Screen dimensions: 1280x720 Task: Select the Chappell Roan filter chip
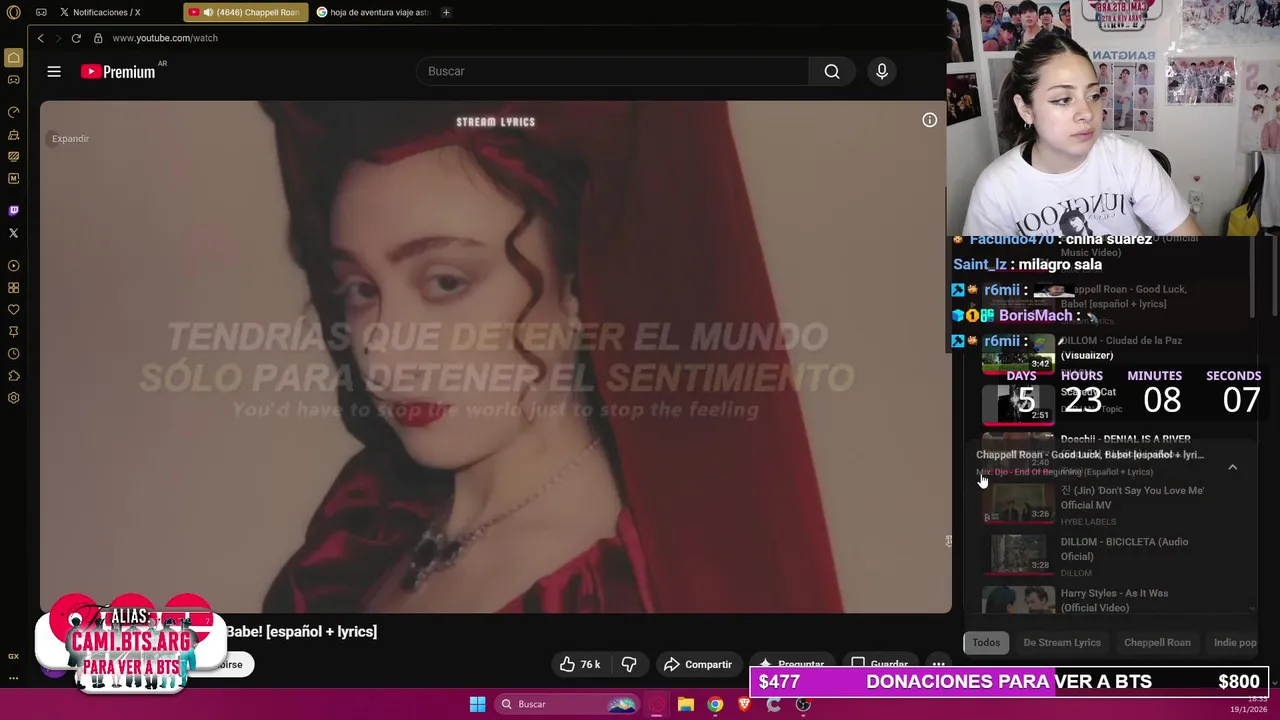click(x=1157, y=643)
